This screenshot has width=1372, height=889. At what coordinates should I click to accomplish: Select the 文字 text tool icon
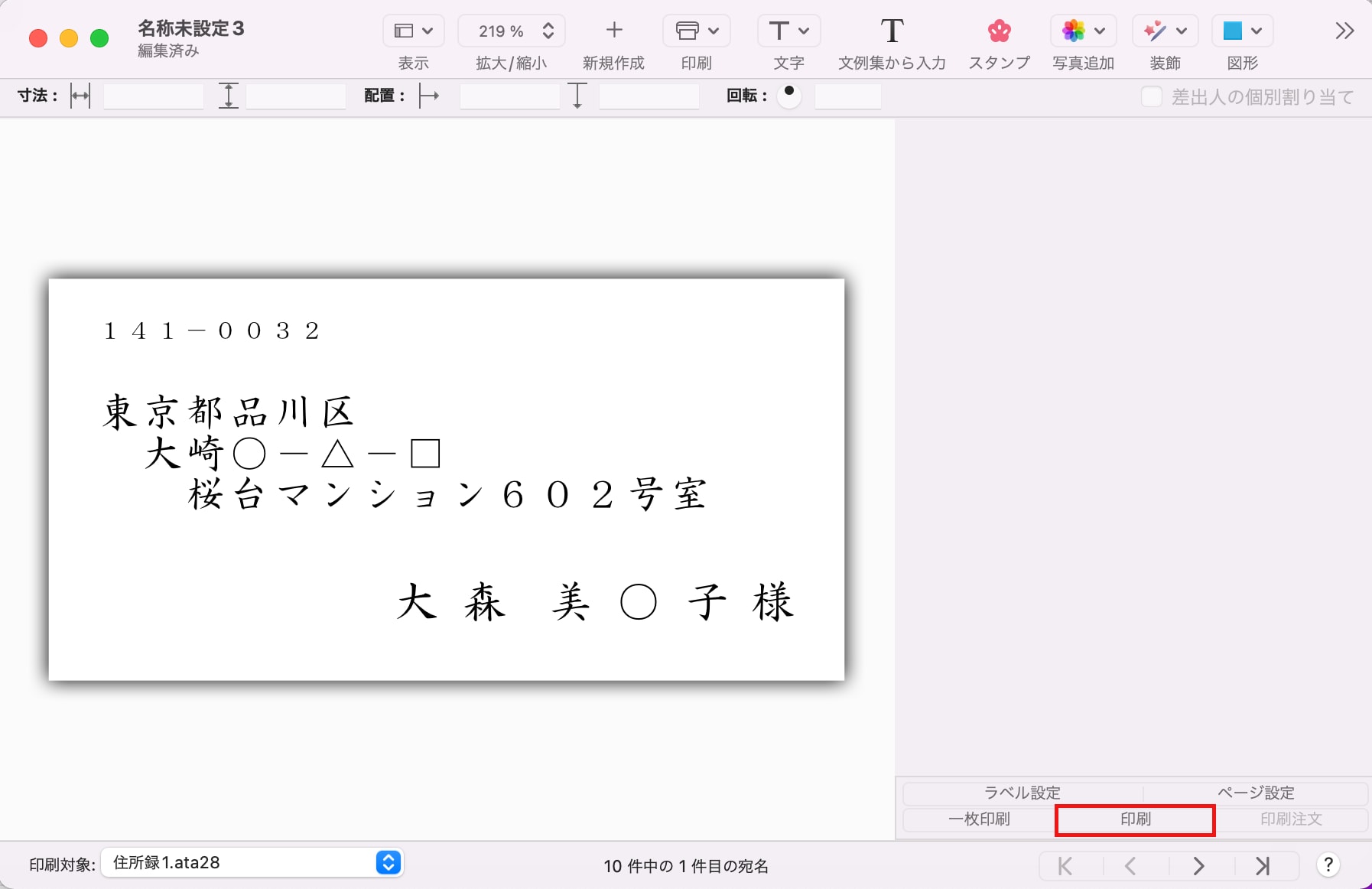(779, 31)
